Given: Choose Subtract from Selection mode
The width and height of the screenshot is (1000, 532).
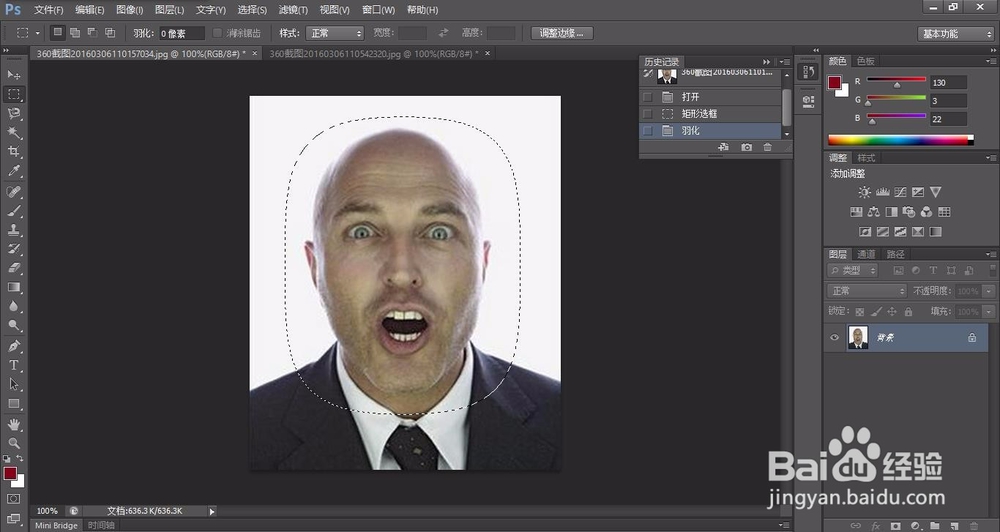Looking at the screenshot, I should pos(92,32).
